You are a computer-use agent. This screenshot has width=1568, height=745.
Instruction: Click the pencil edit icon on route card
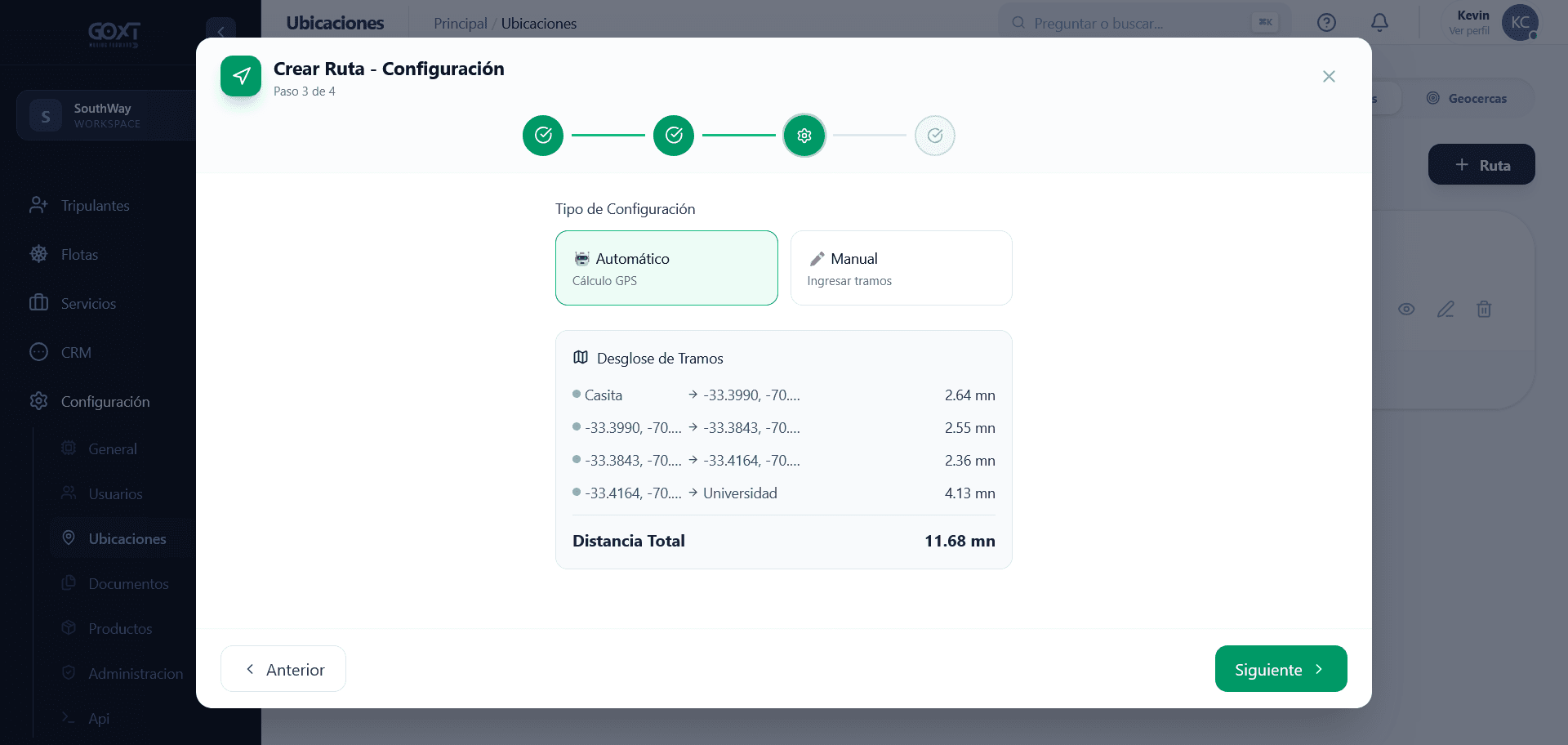click(1445, 309)
